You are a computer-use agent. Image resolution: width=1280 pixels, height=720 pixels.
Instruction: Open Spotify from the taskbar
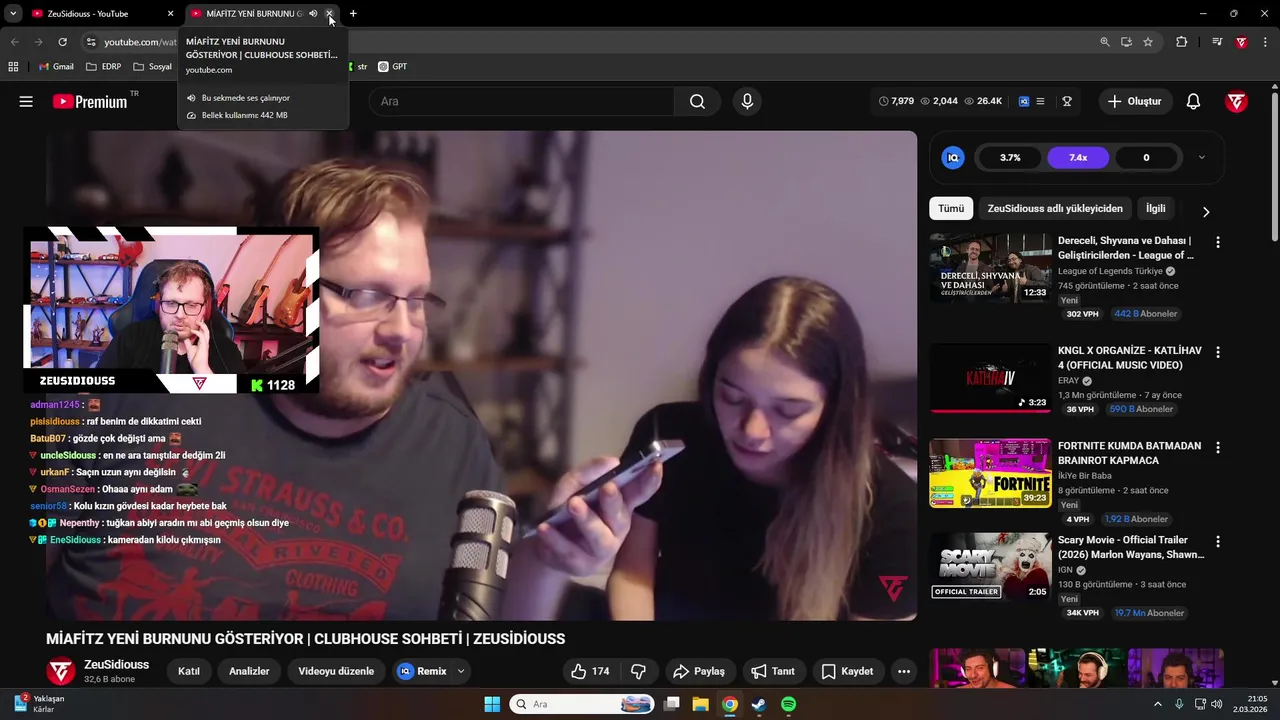pyautogui.click(x=788, y=704)
